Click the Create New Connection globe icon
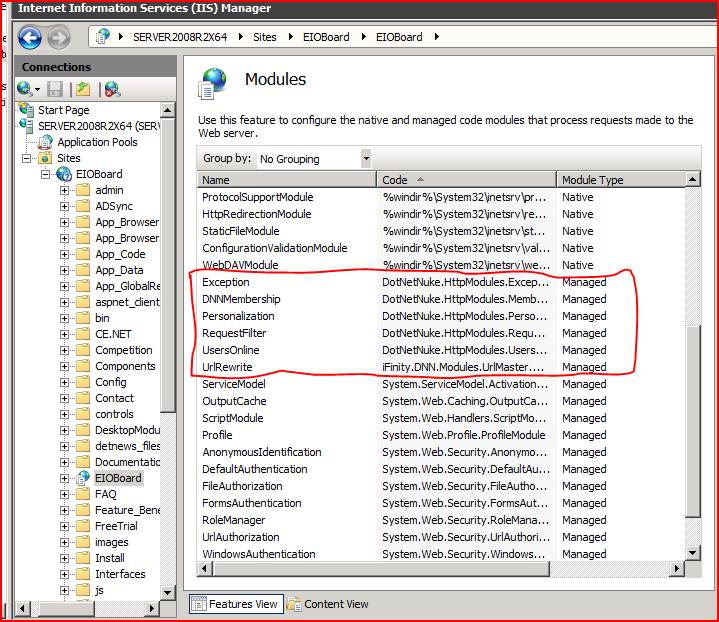 24,89
